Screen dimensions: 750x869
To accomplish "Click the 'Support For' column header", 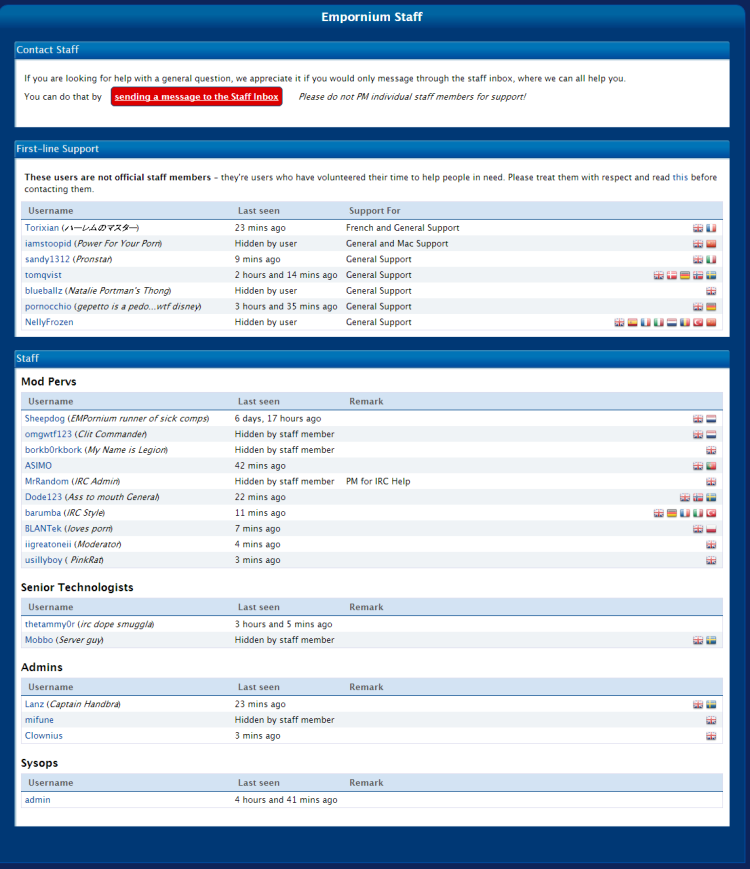I will pyautogui.click(x=375, y=211).
